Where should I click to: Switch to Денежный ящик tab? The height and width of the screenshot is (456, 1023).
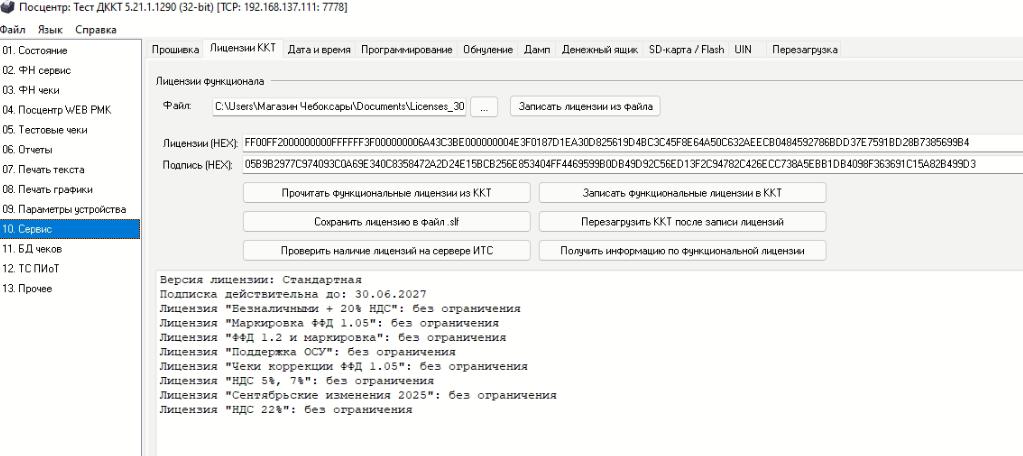(x=600, y=50)
